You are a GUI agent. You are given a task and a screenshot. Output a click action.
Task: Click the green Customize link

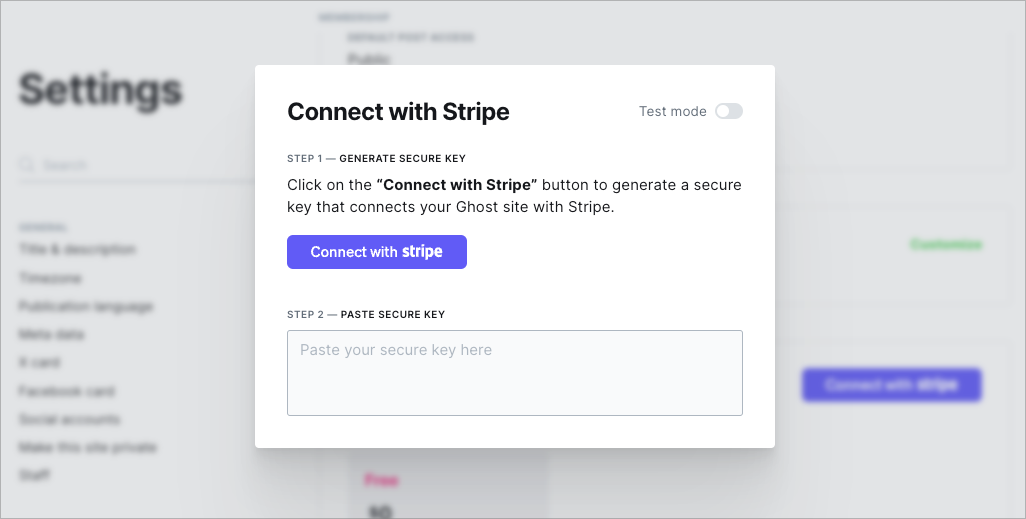click(x=947, y=244)
